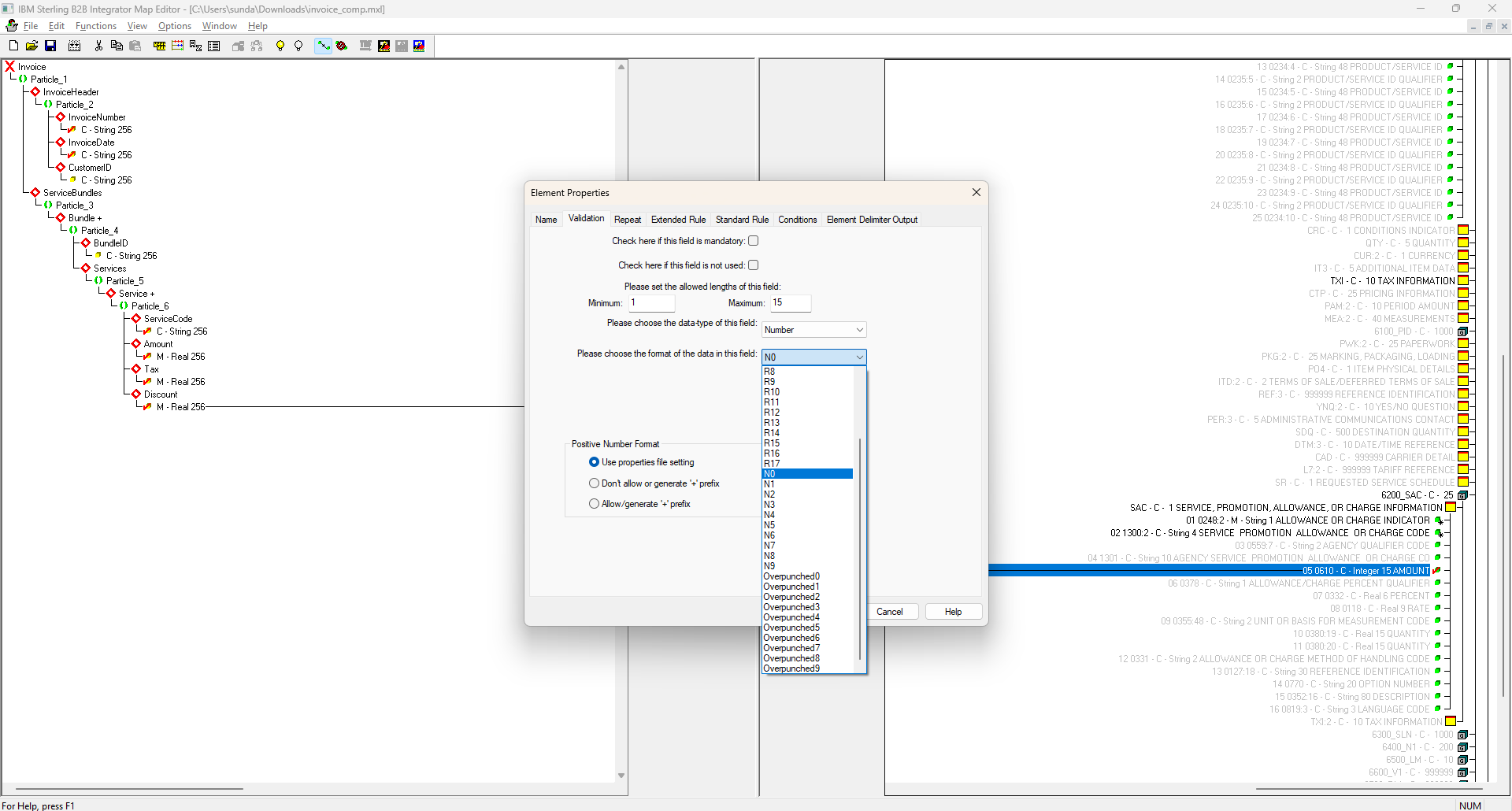The image size is (1512, 811).
Task: Switch to the Extended Rule tab
Action: pos(678,220)
